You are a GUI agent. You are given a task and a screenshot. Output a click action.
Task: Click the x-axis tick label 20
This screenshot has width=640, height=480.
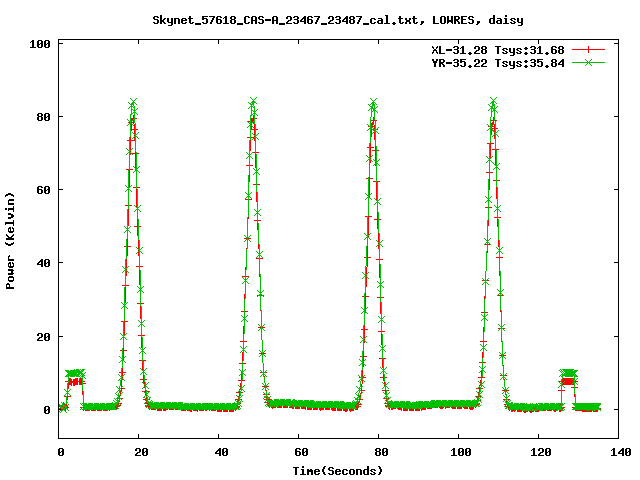click(138, 452)
